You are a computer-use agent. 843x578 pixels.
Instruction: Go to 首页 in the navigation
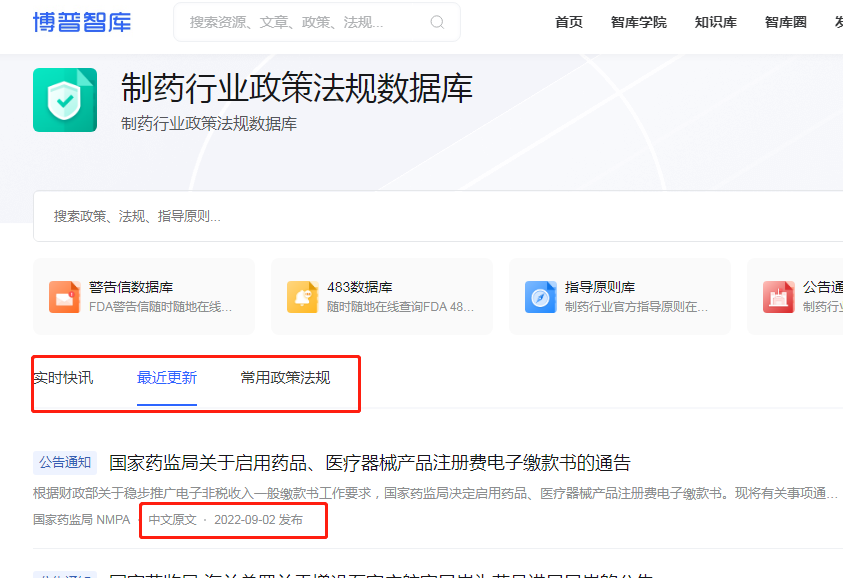pos(569,22)
